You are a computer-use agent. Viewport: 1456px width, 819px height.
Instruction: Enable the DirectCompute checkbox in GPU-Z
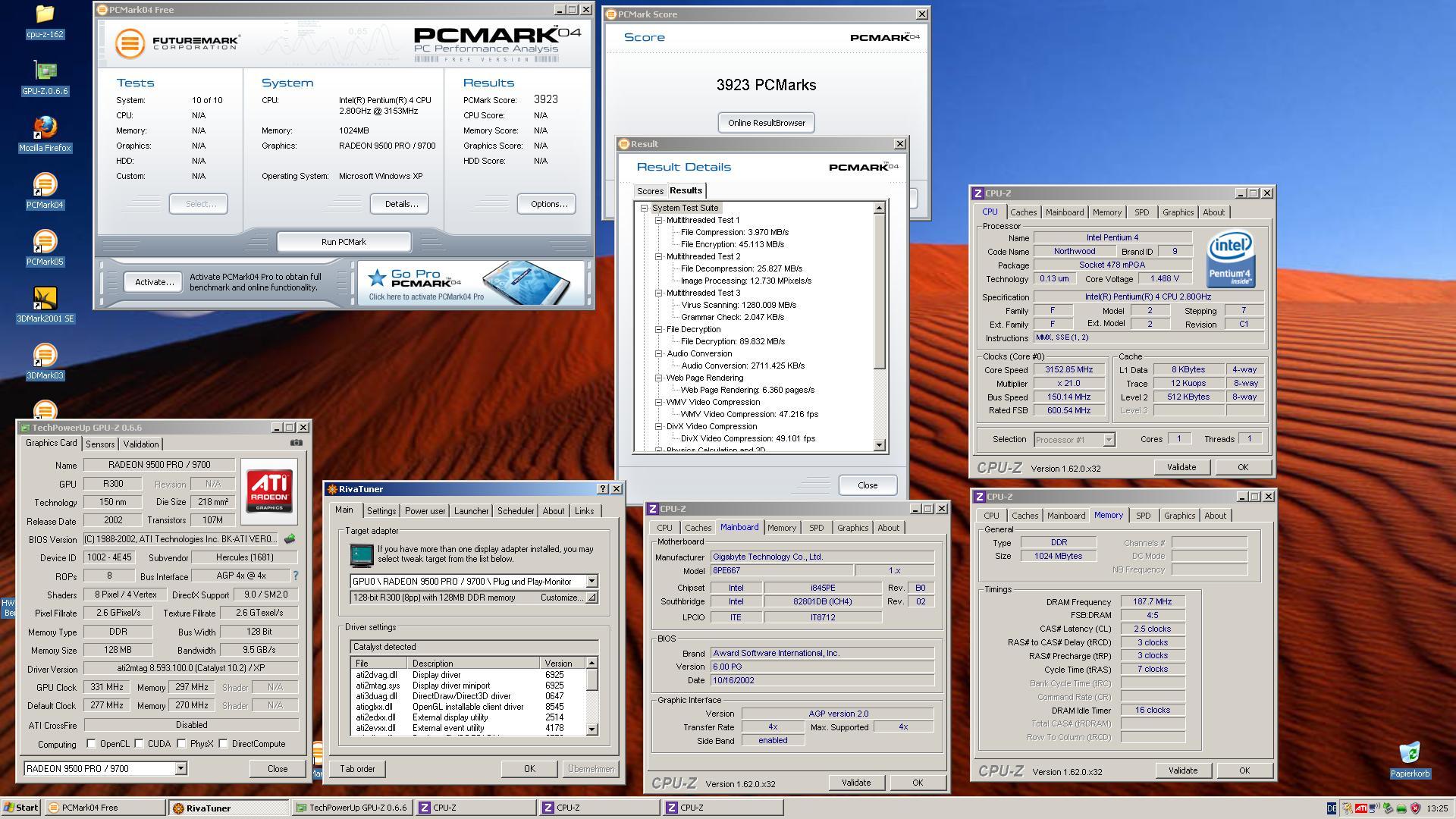(x=223, y=744)
